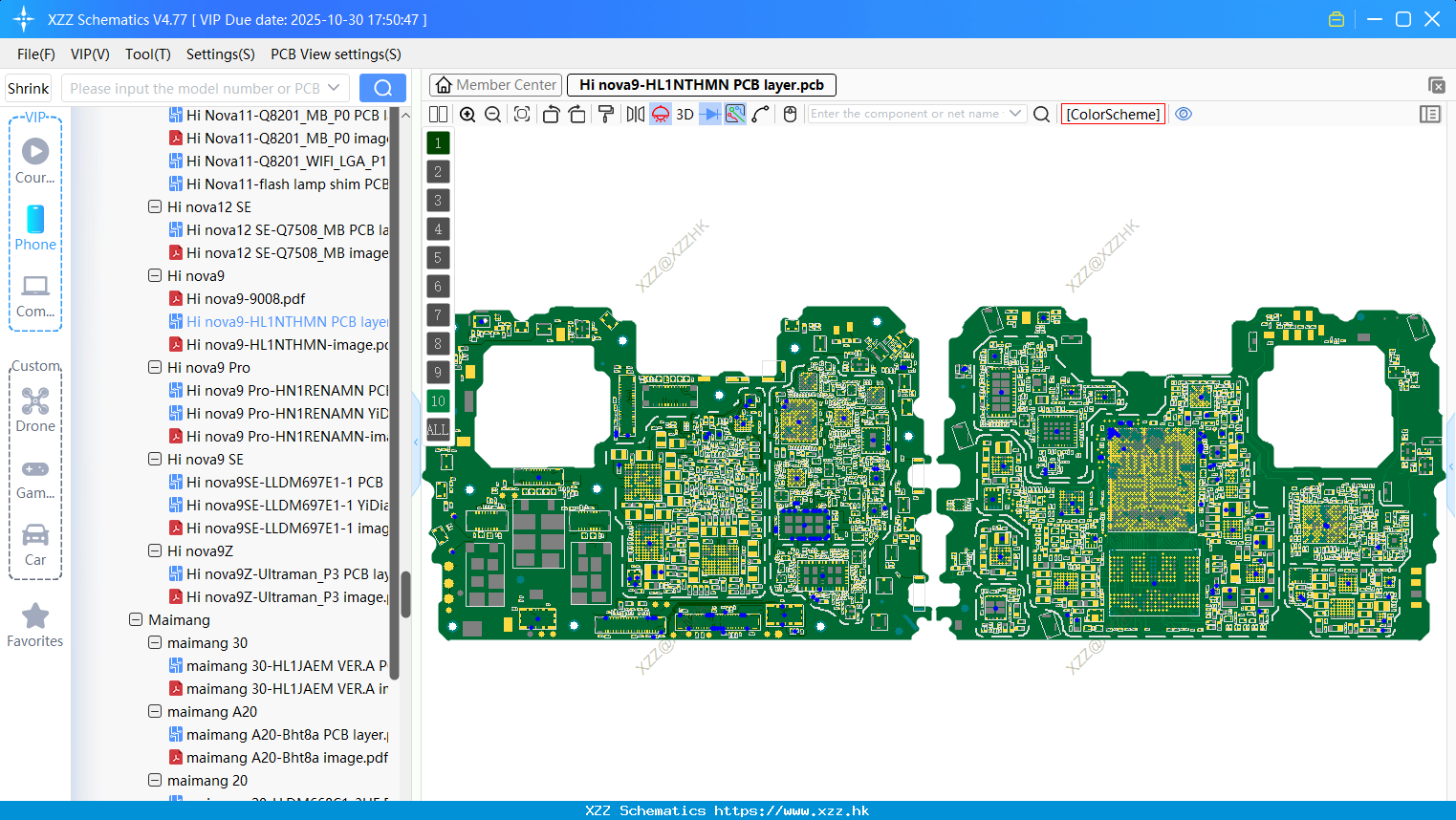Open the Car category
The height and width of the screenshot is (820, 1456).
[x=35, y=545]
